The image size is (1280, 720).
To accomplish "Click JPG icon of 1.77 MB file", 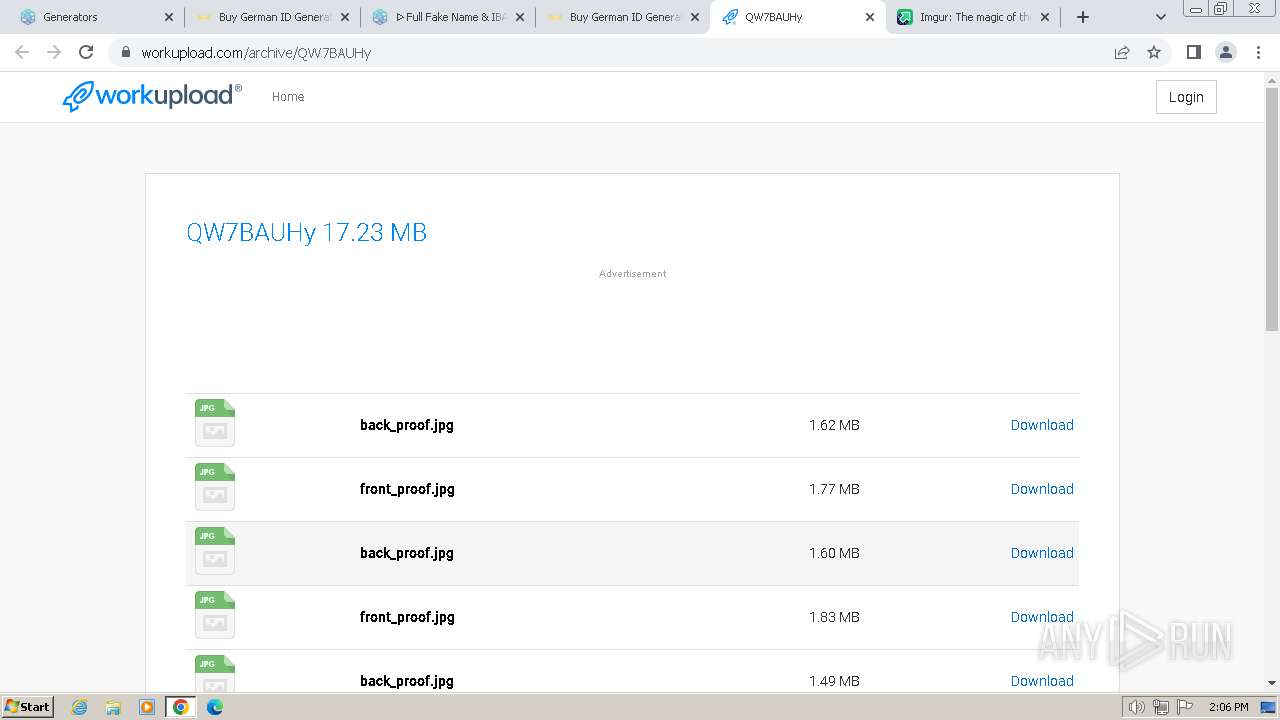I will (x=215, y=487).
